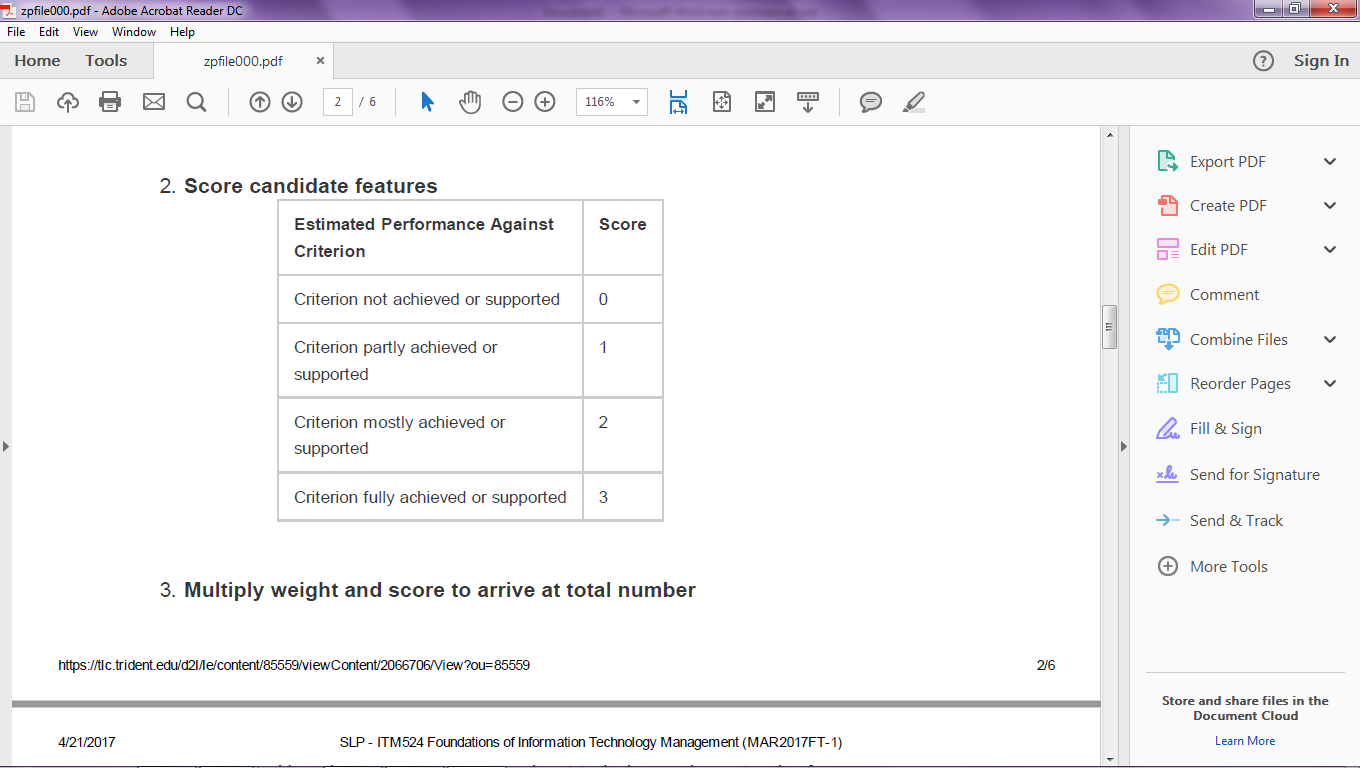The width and height of the screenshot is (1360, 768).
Task: Click the Zoom out minus icon
Action: (x=513, y=102)
